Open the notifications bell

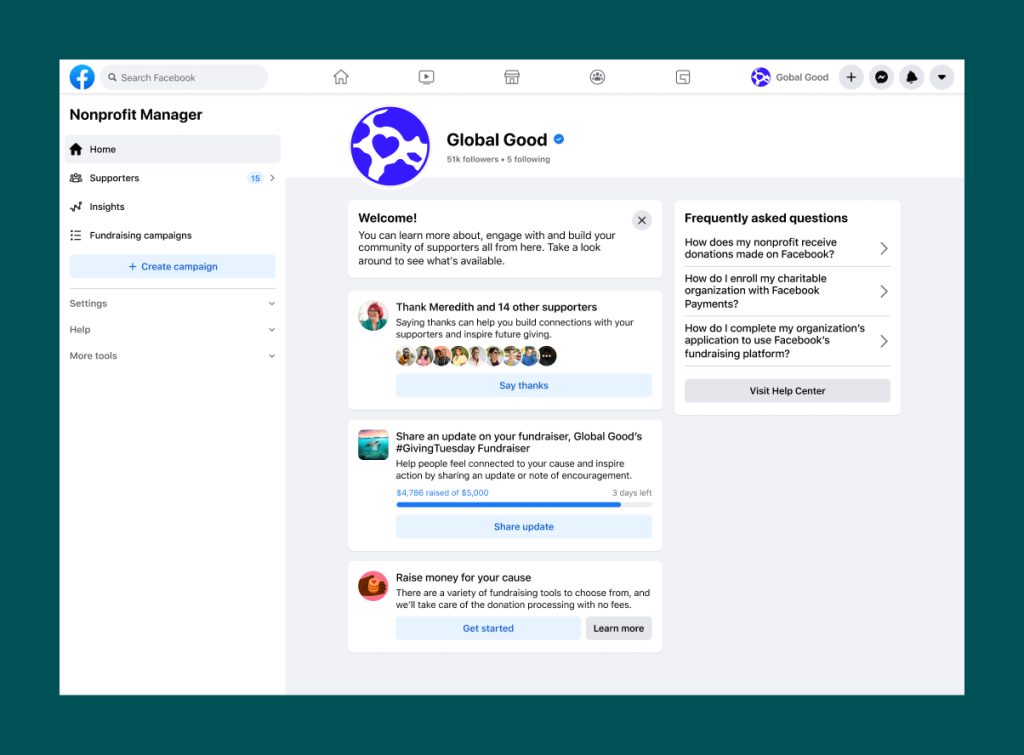[x=911, y=77]
